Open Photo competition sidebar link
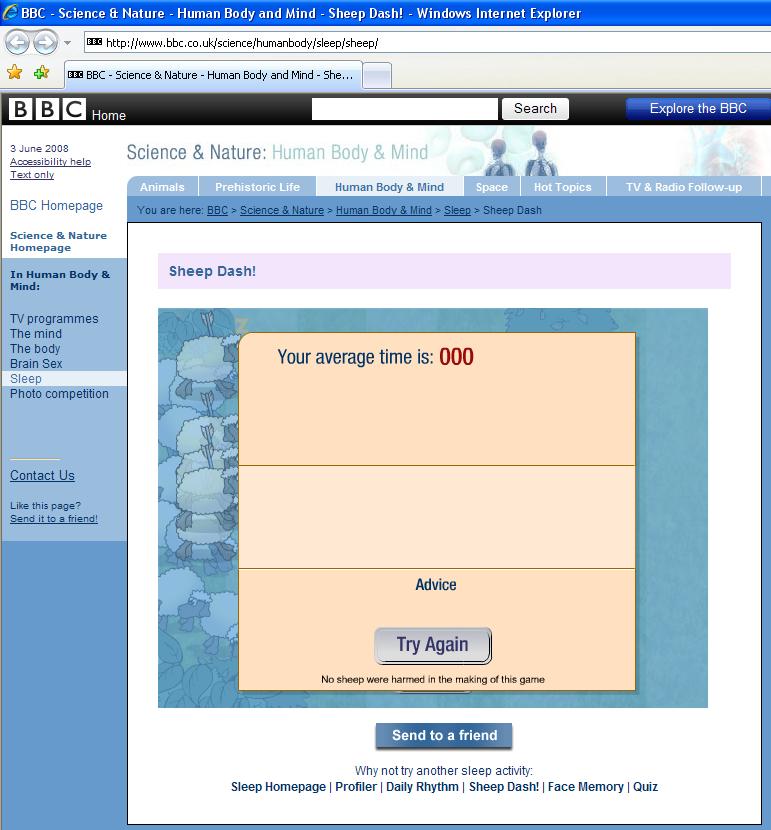This screenshot has height=830, width=771. [x=59, y=394]
